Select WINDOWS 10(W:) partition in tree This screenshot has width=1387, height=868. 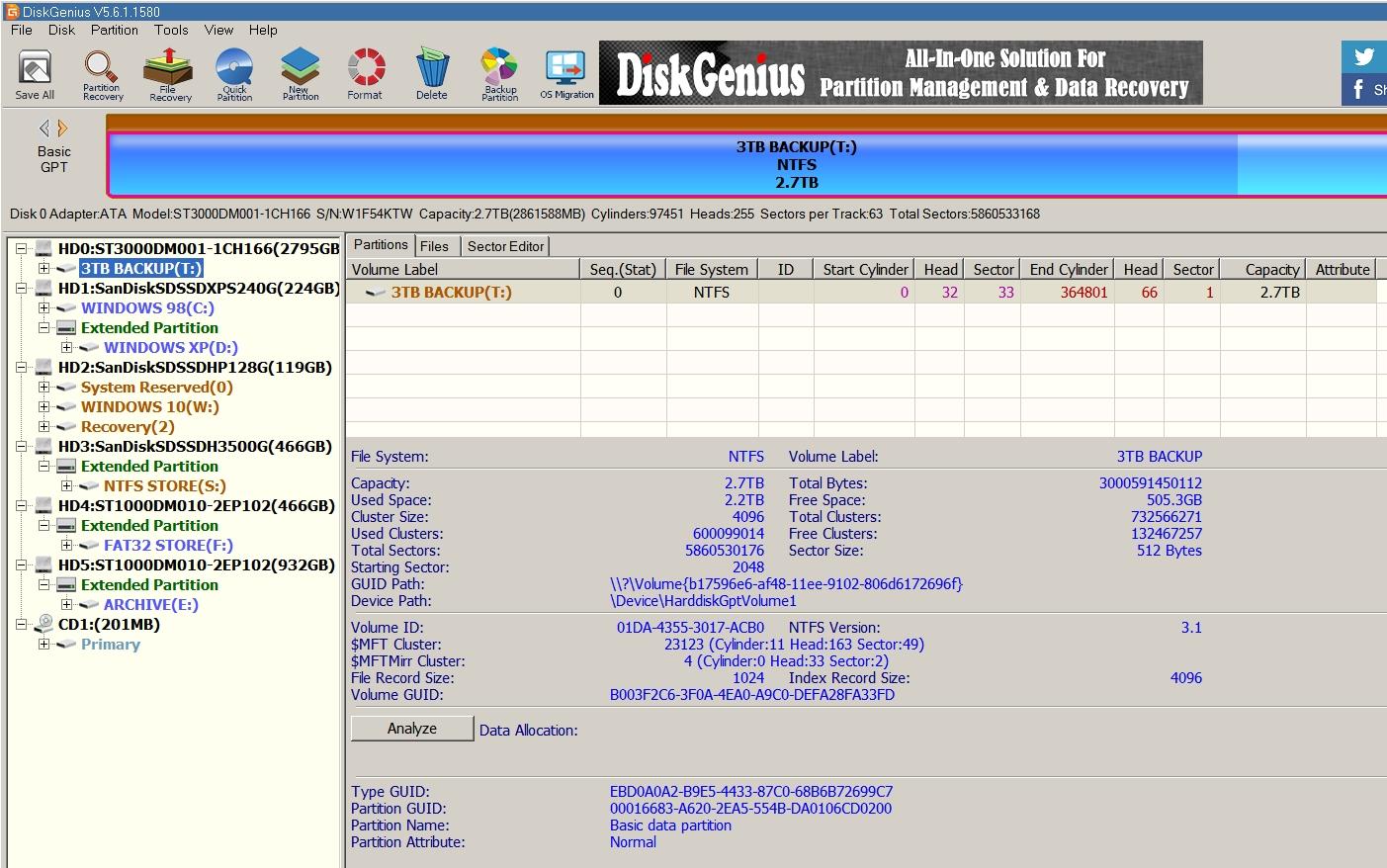click(x=150, y=407)
